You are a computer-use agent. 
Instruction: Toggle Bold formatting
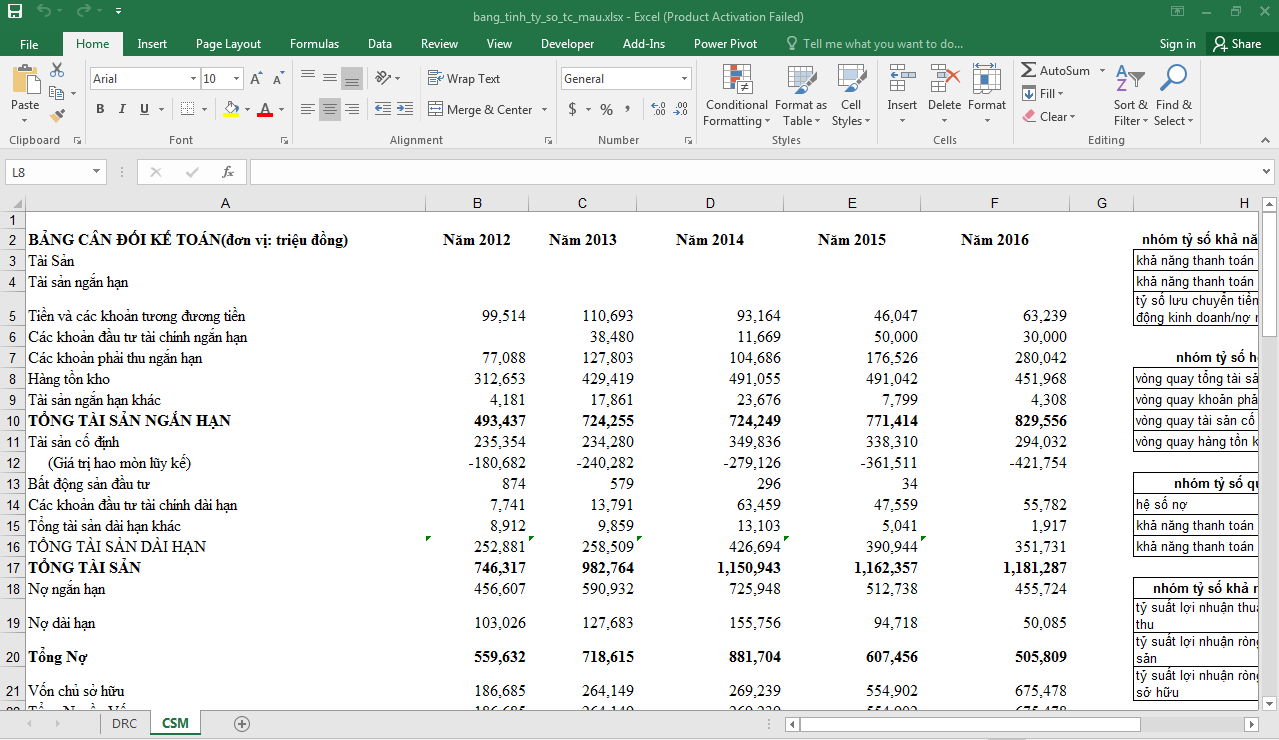[100, 109]
